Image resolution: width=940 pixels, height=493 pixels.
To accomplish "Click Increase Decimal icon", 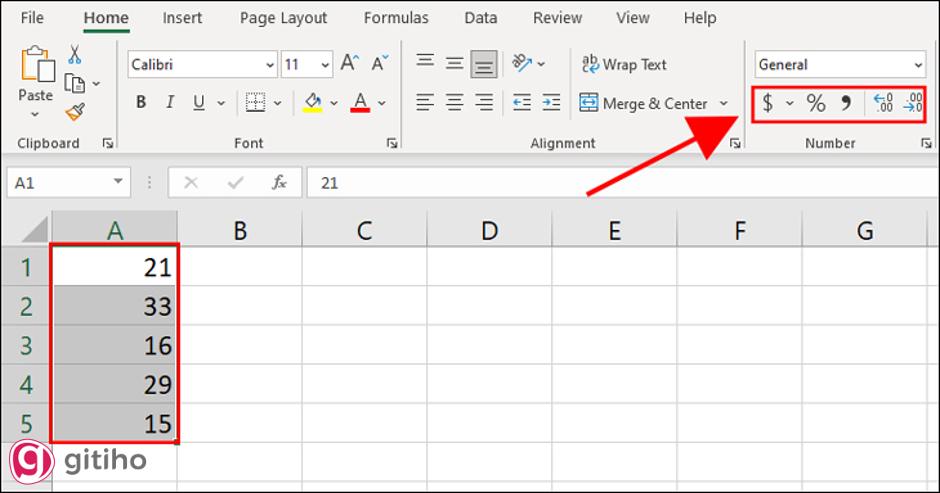I will click(x=884, y=103).
